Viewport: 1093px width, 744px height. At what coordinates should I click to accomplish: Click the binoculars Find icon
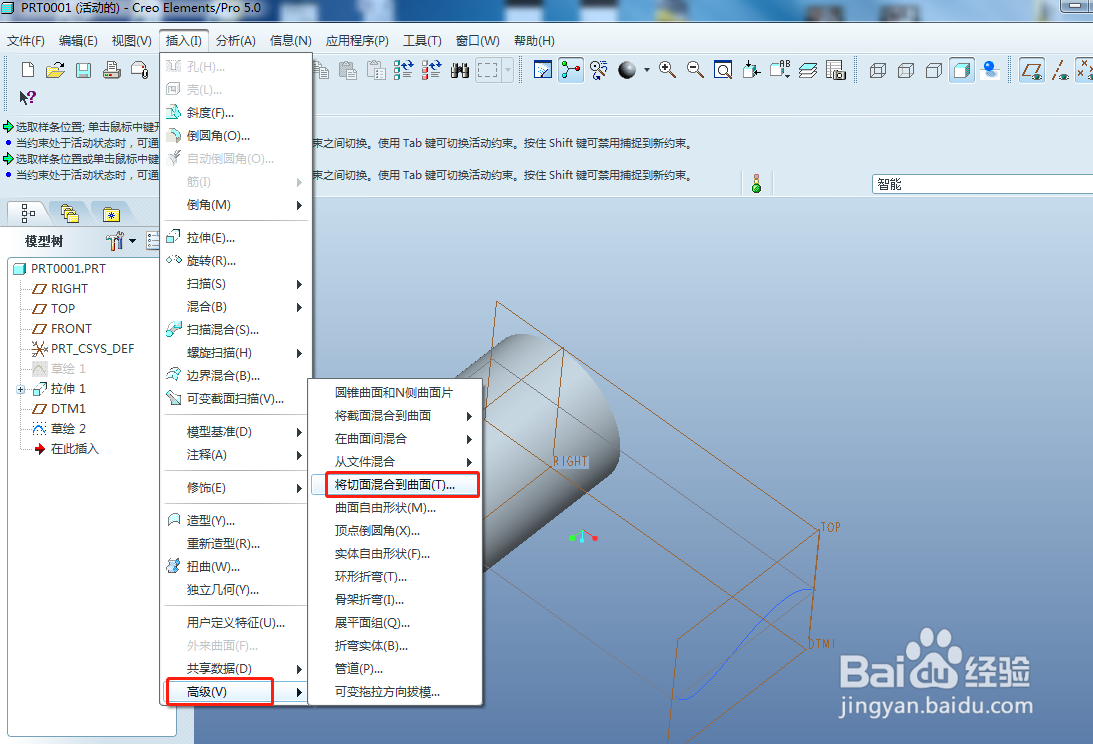460,70
